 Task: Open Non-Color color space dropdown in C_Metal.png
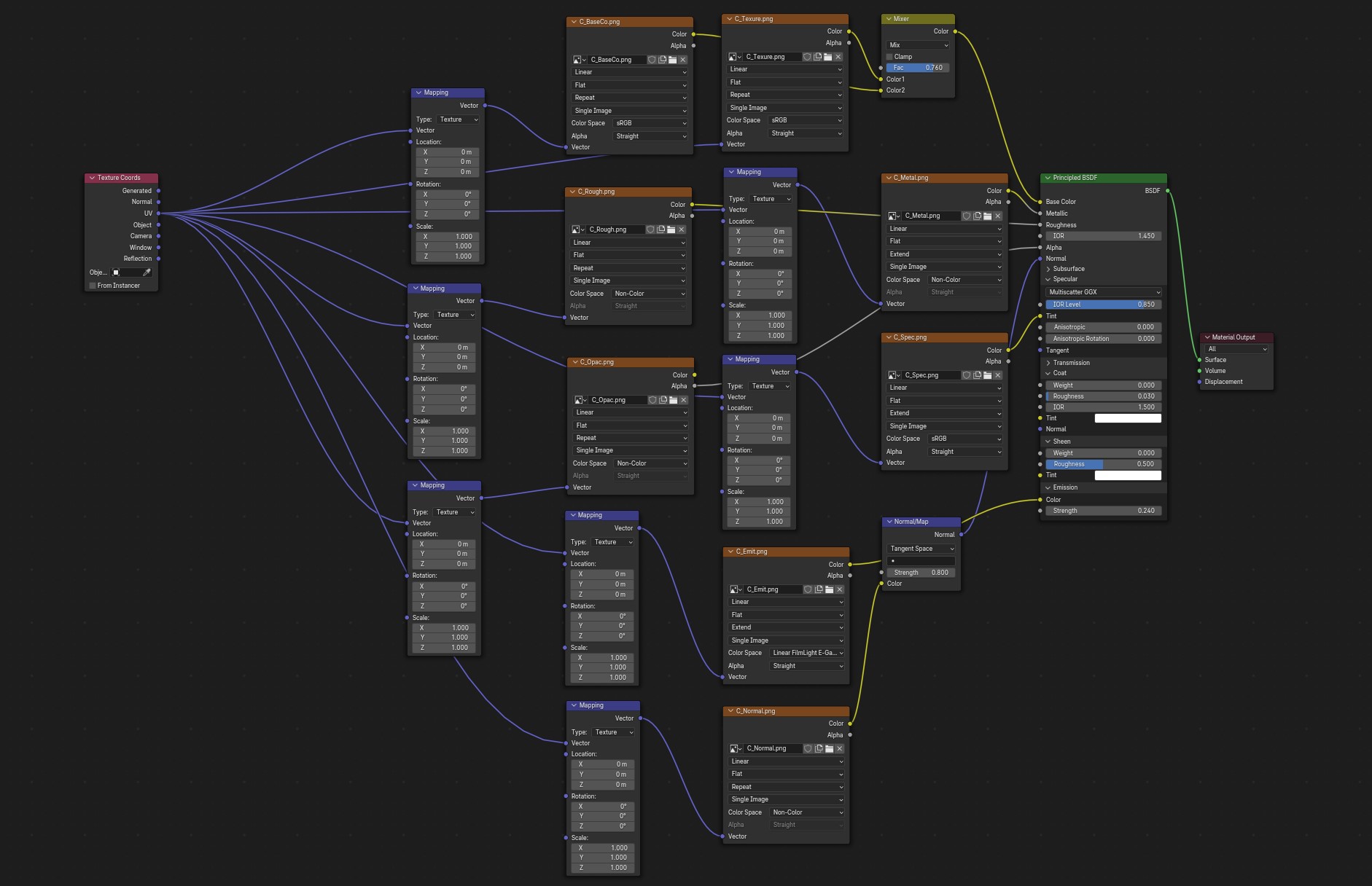click(x=966, y=280)
